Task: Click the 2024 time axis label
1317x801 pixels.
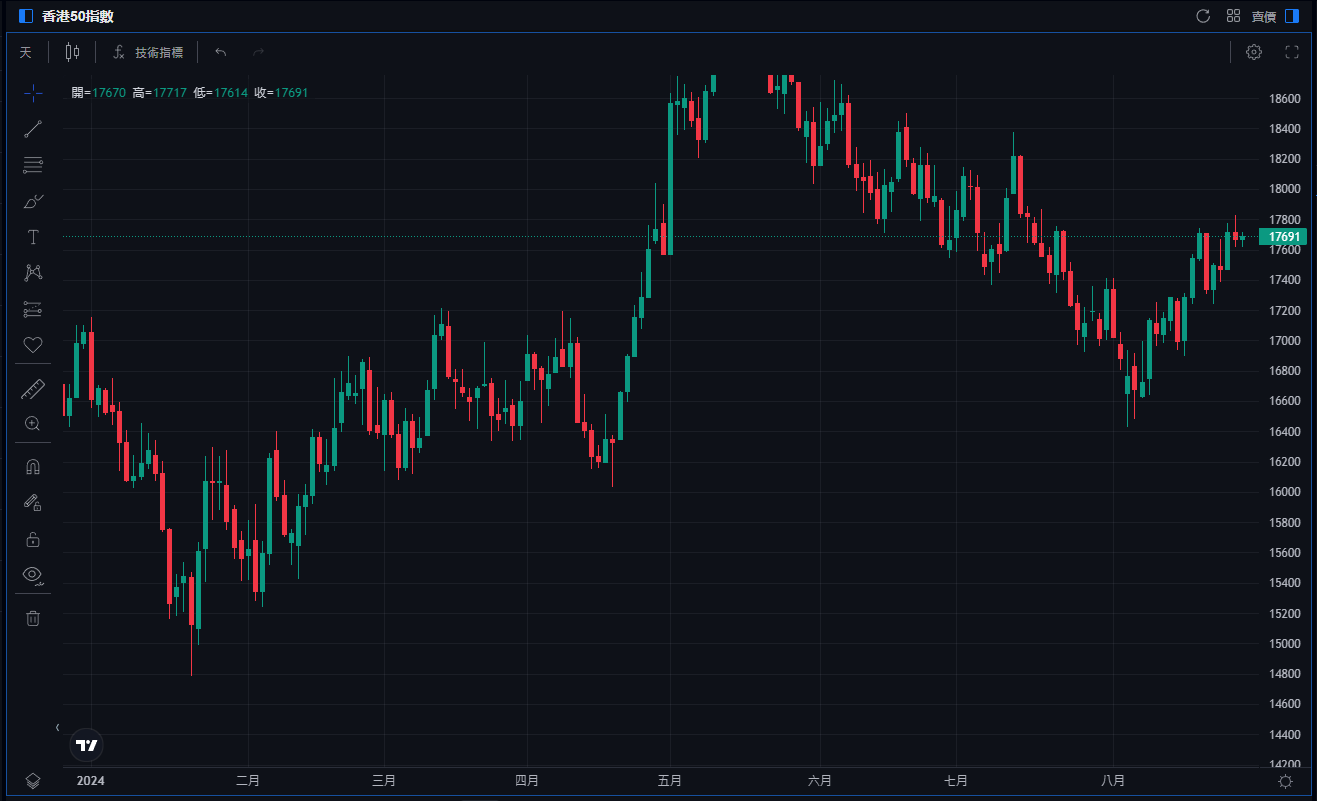Action: click(91, 781)
